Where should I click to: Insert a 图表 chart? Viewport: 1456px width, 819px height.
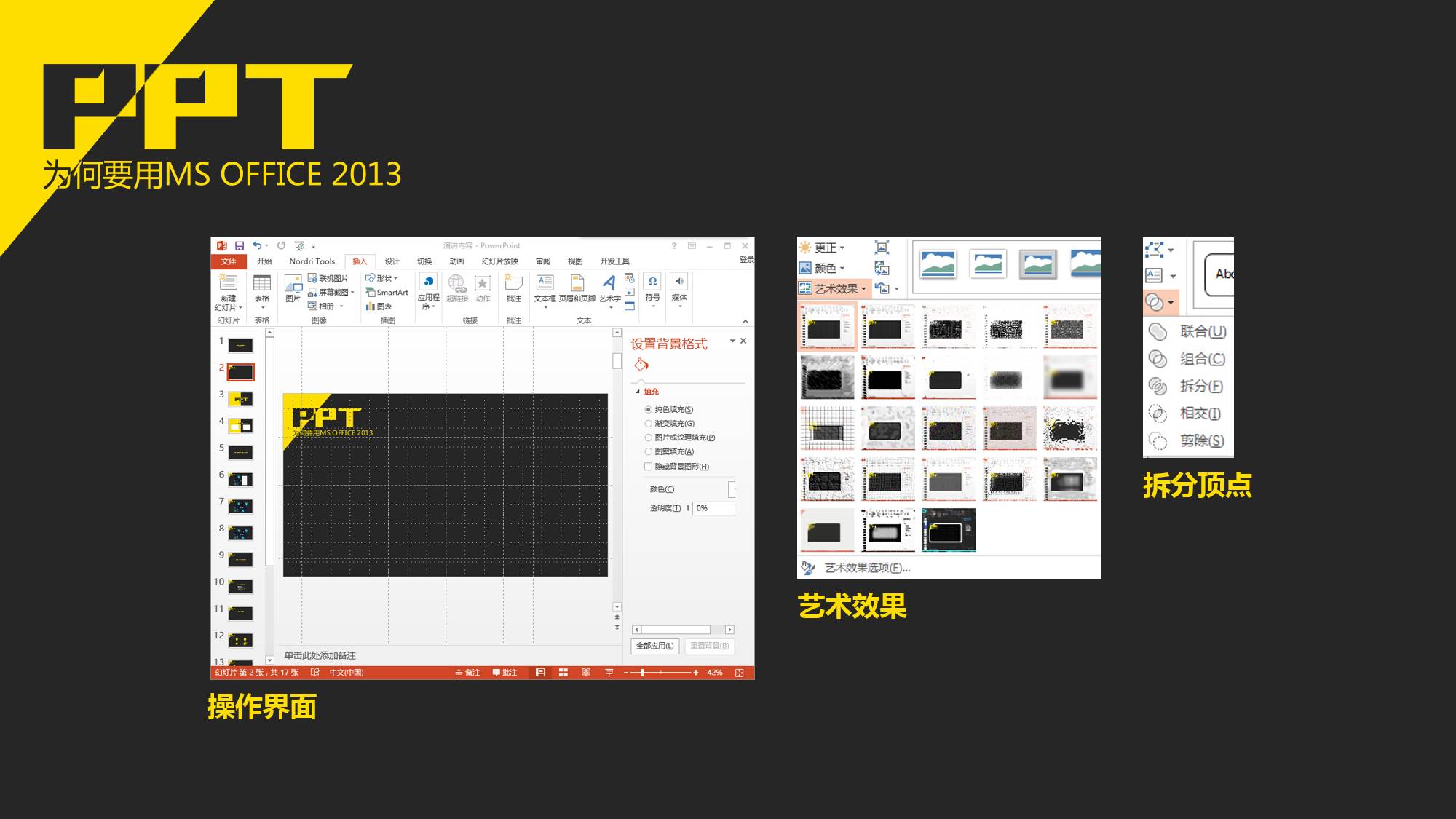(x=379, y=306)
